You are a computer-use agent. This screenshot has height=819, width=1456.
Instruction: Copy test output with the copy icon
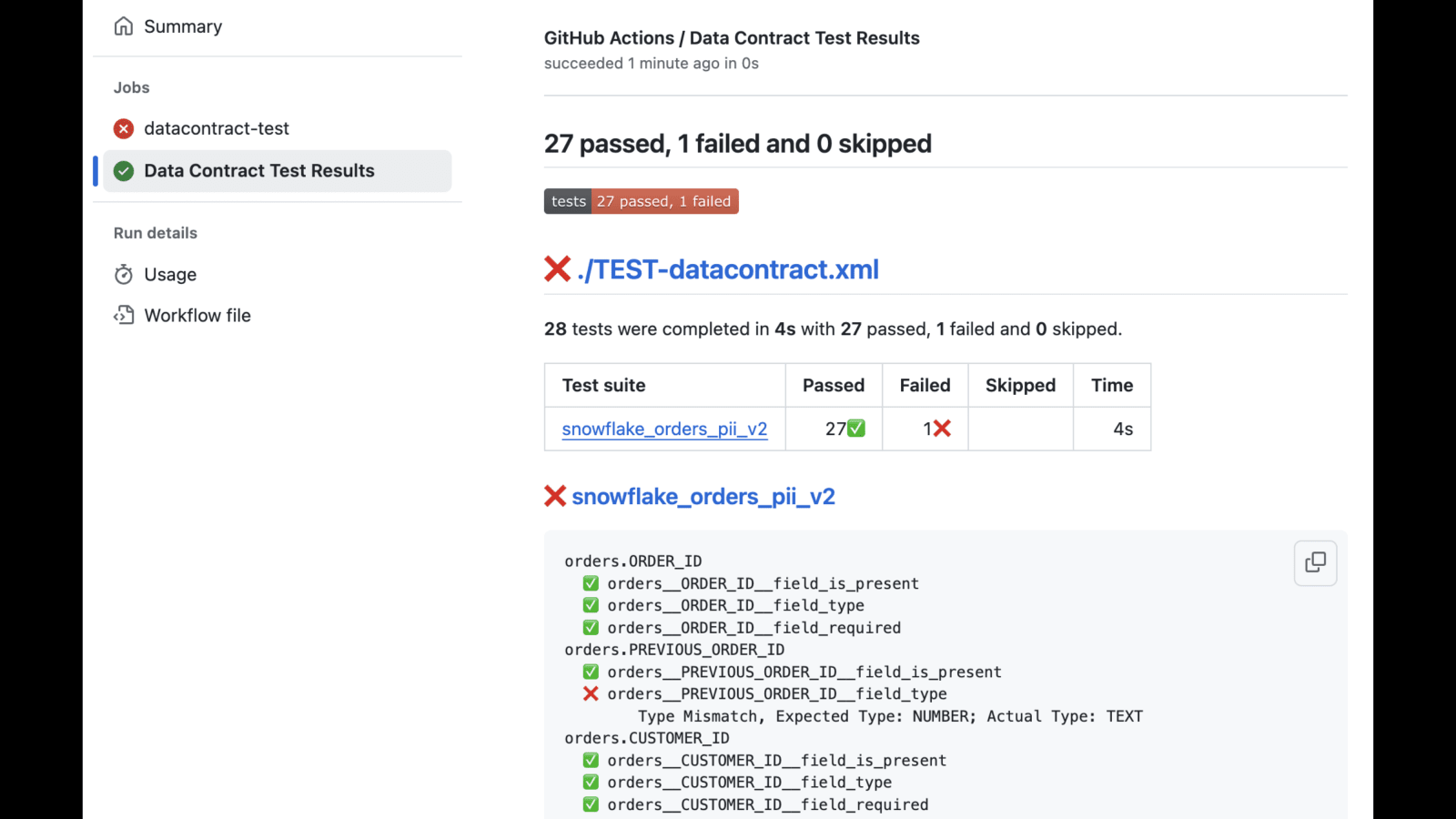1315,562
